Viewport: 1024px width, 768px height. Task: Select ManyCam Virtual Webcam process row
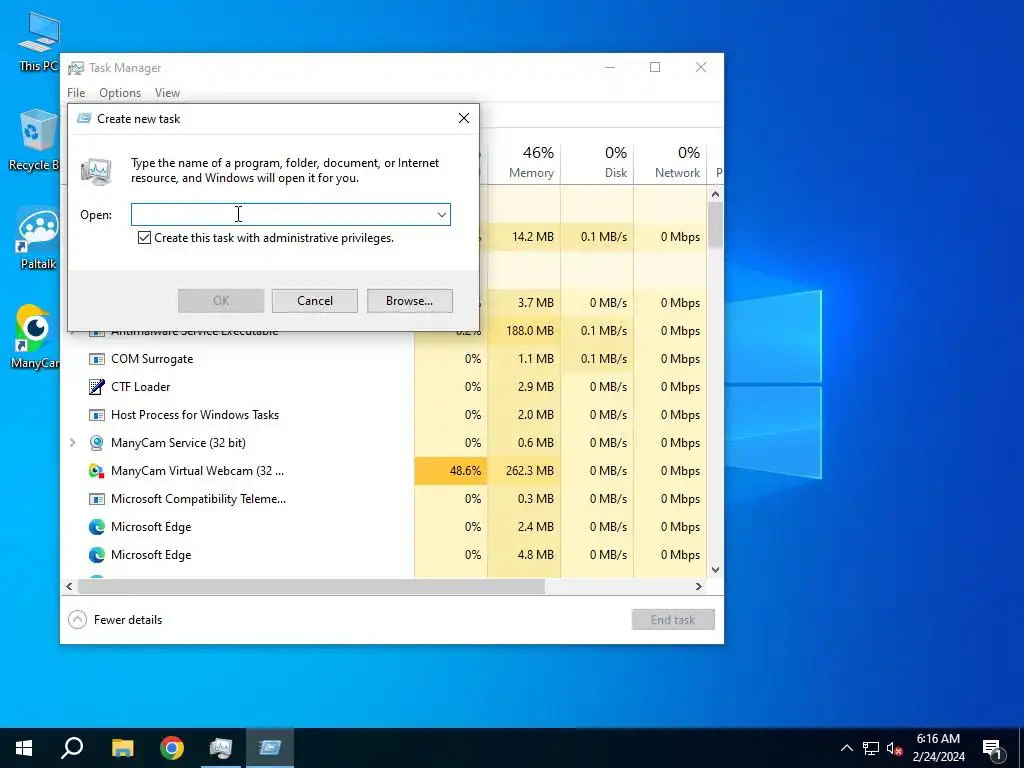(385, 472)
